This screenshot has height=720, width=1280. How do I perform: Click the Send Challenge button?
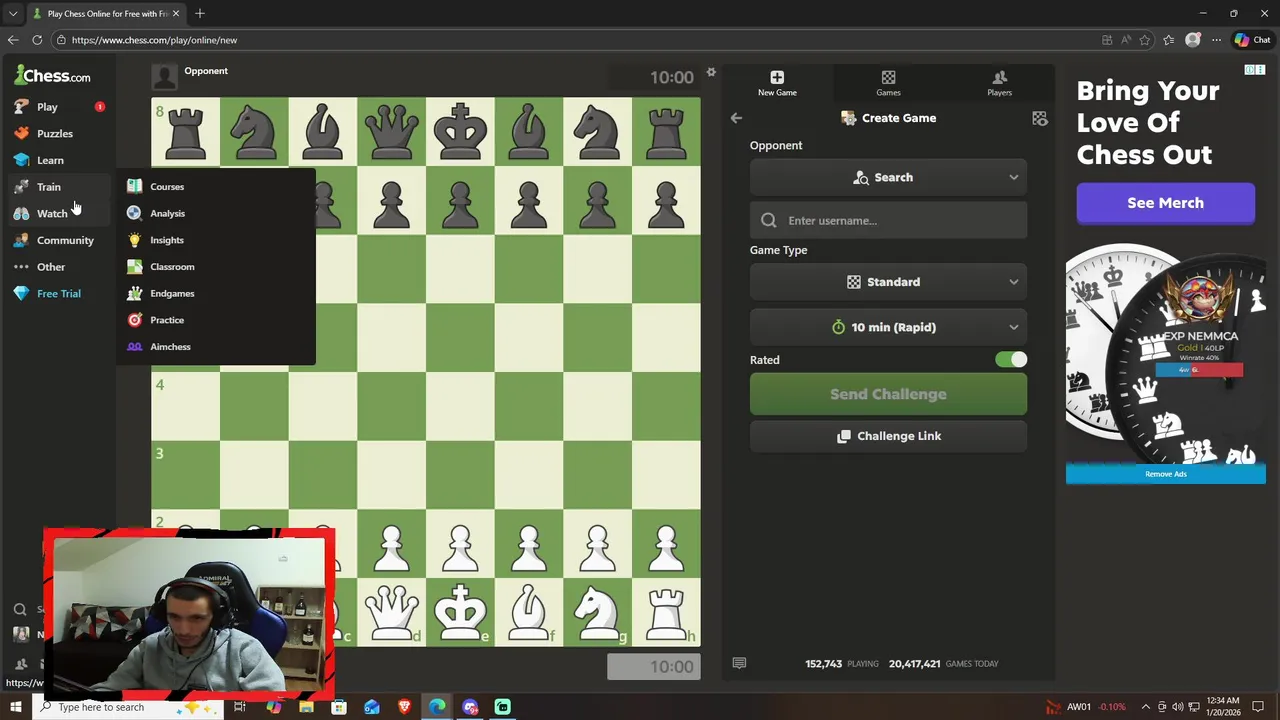click(888, 394)
